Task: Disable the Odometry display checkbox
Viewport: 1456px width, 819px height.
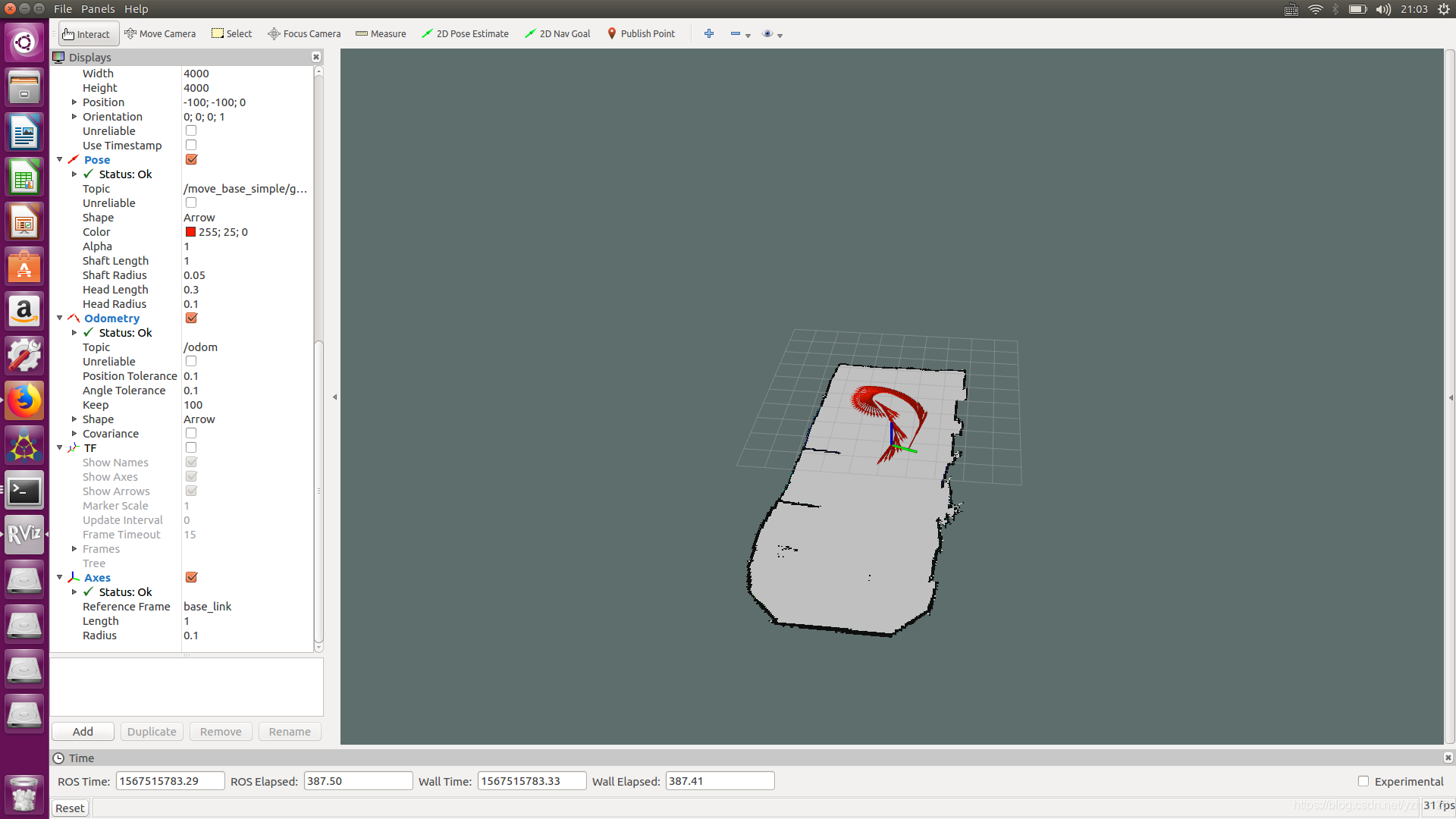Action: click(x=191, y=318)
